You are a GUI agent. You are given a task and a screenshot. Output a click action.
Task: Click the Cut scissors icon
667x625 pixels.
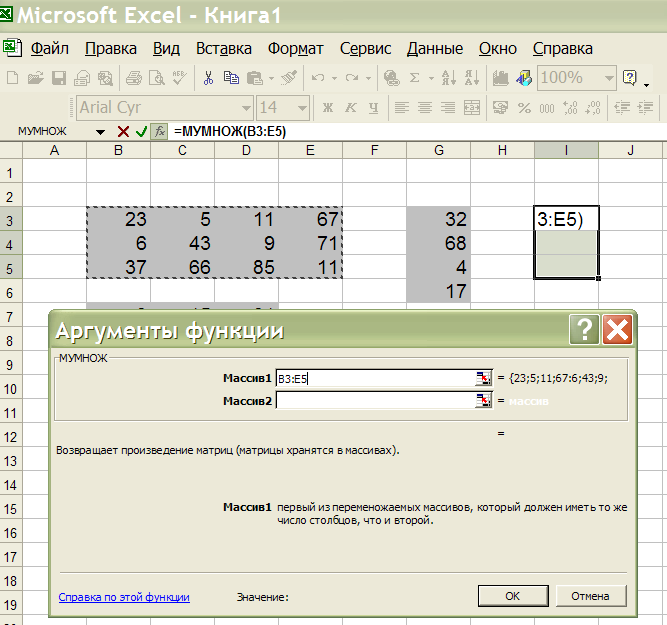[208, 78]
